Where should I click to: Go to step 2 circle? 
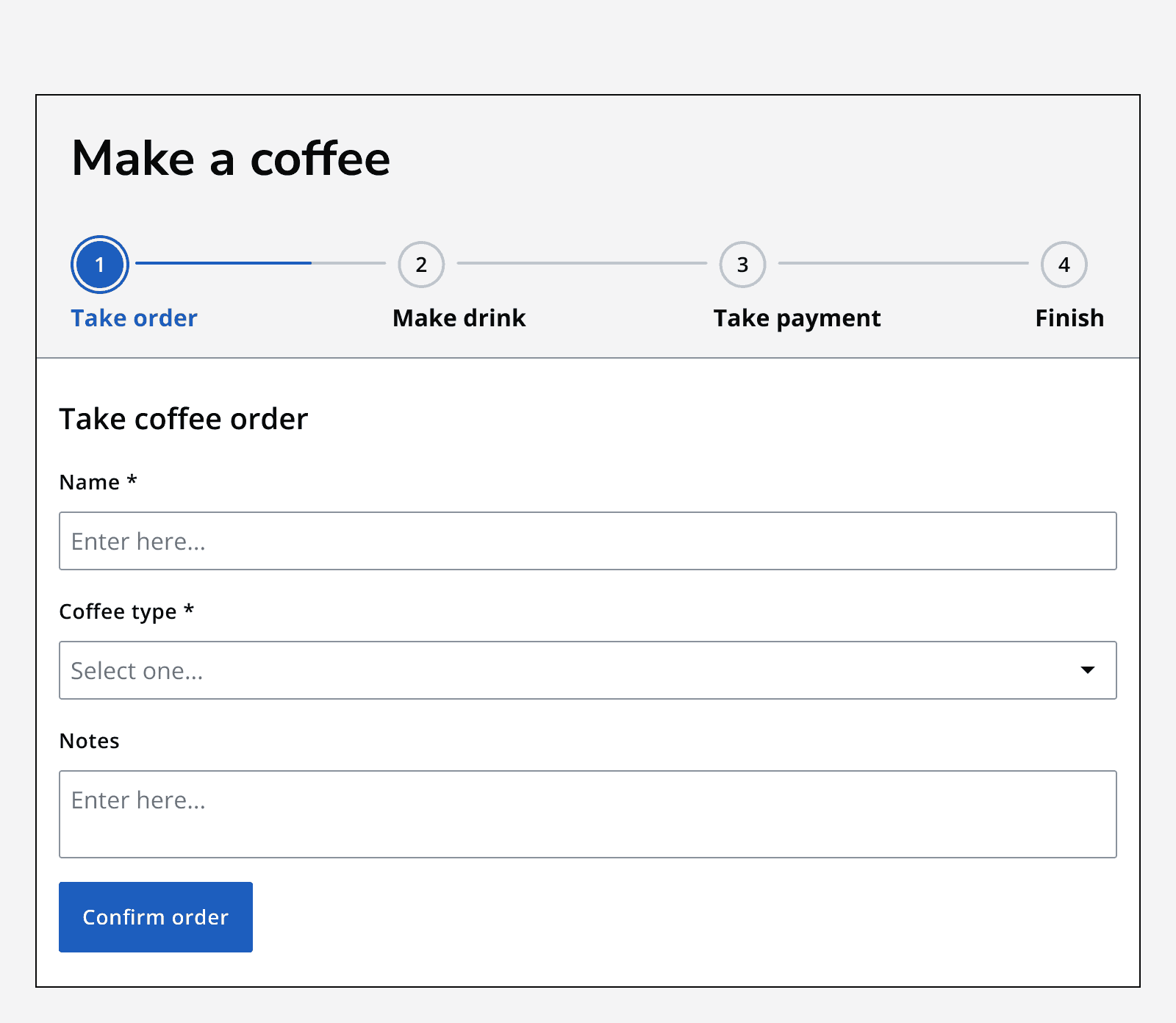421,265
